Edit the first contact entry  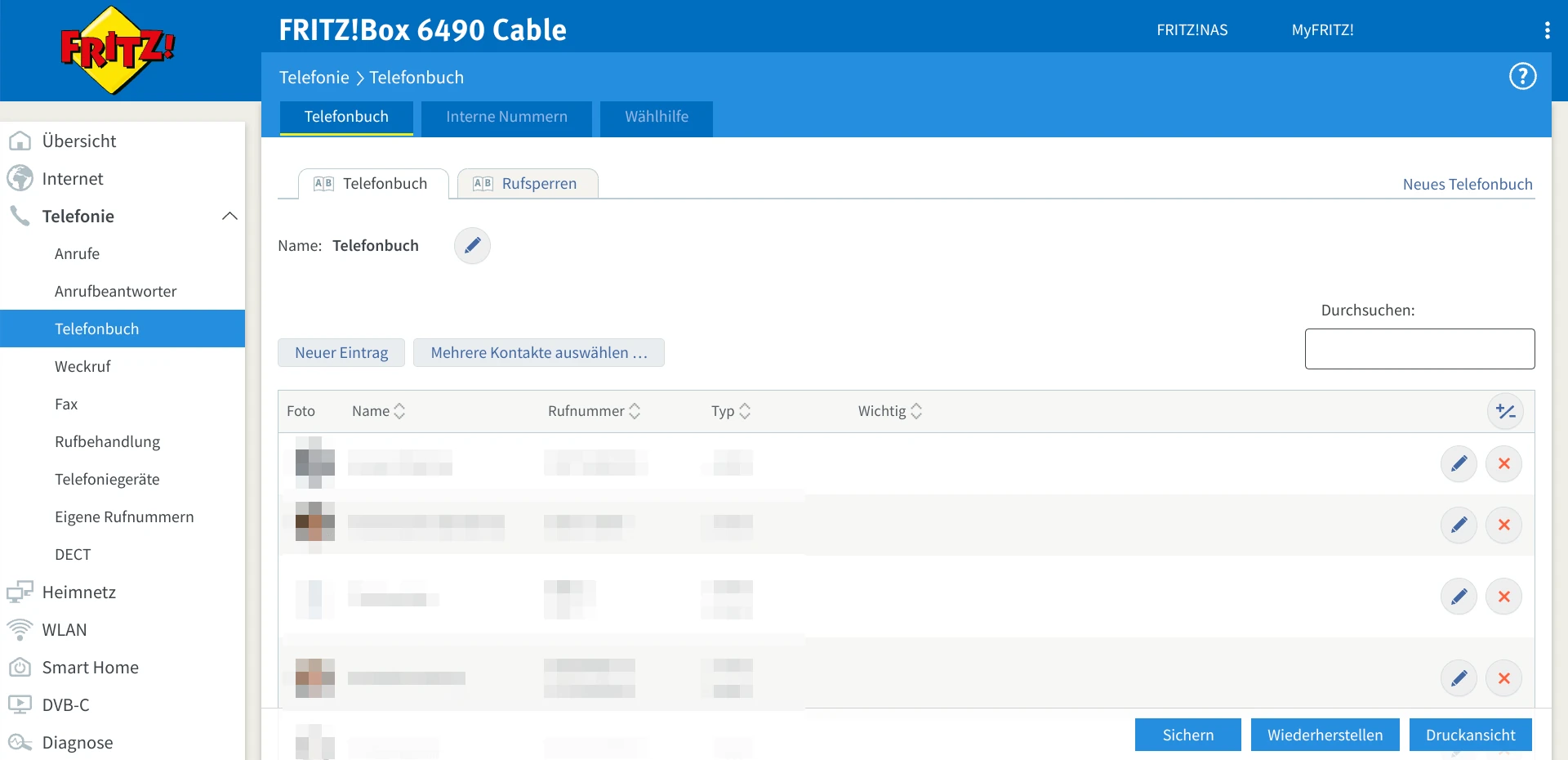click(x=1459, y=463)
